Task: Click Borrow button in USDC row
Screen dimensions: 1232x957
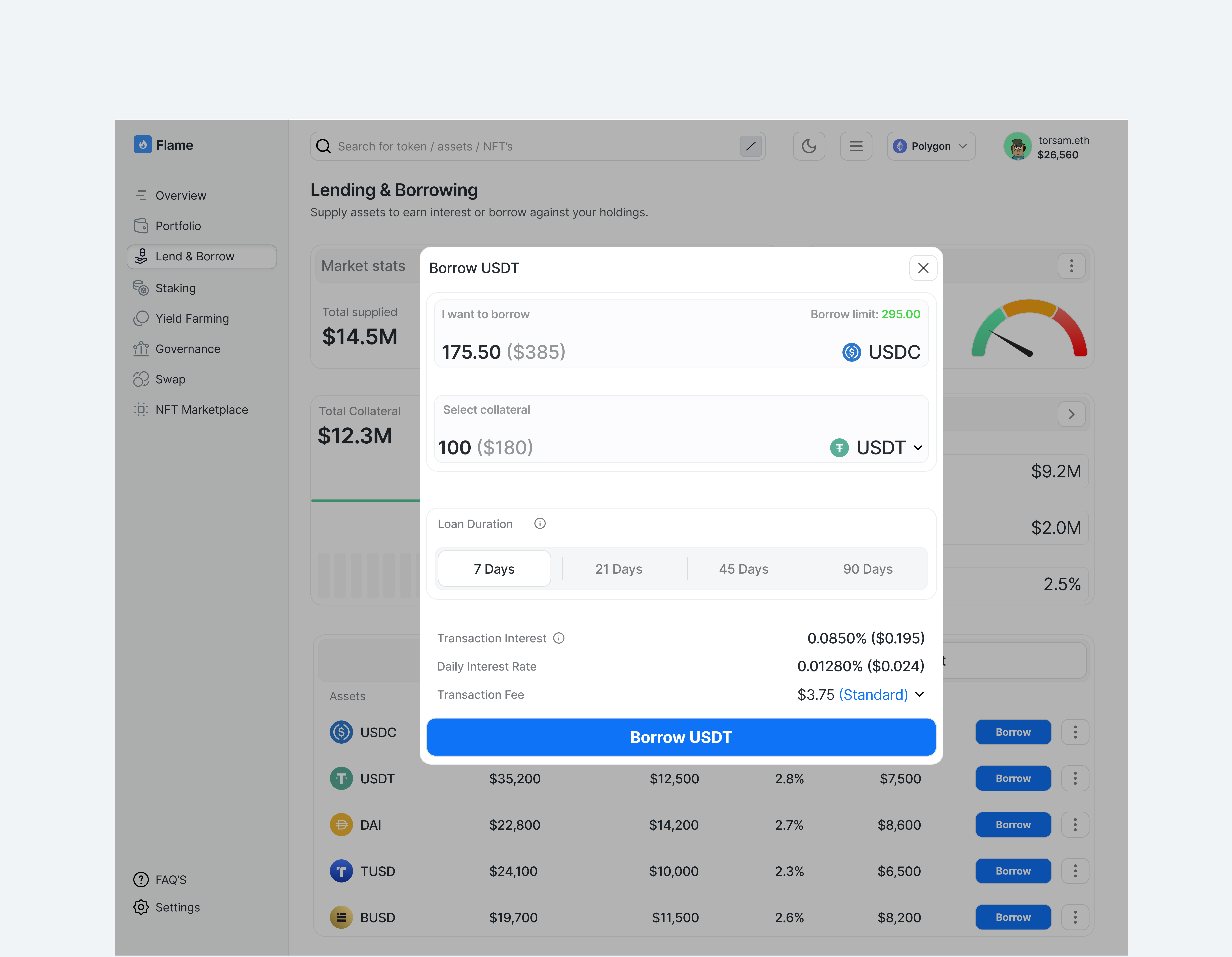Action: (1013, 732)
